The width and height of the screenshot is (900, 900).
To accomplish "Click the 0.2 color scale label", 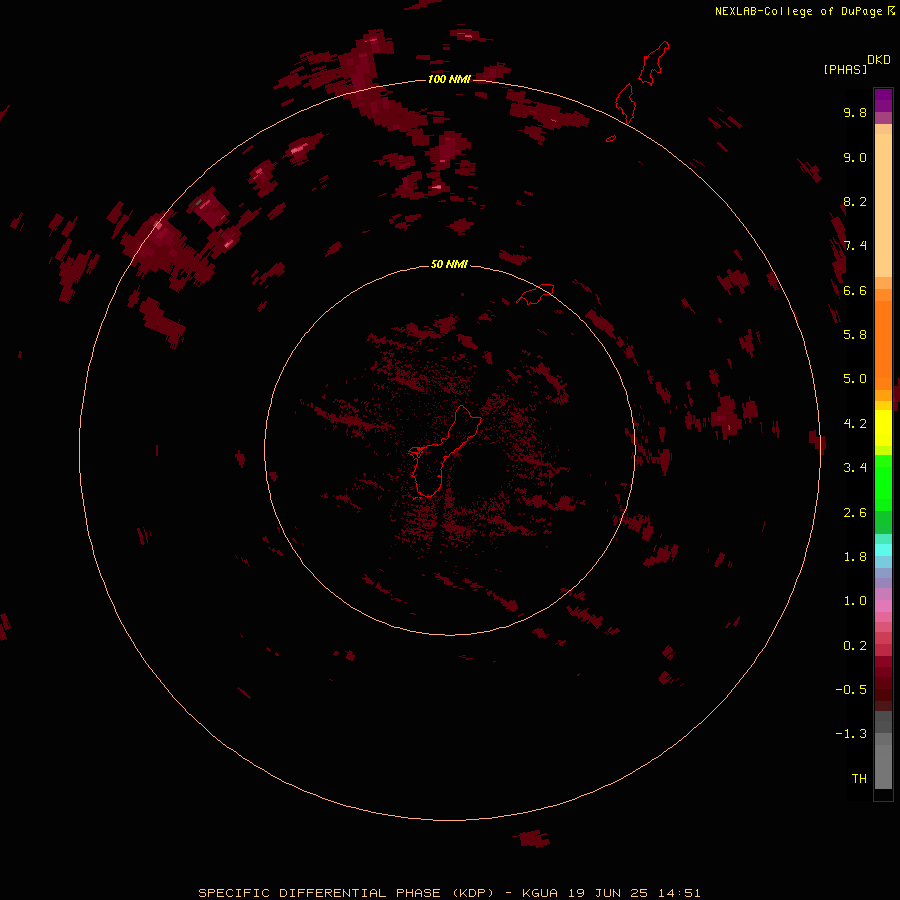I will coord(855,646).
